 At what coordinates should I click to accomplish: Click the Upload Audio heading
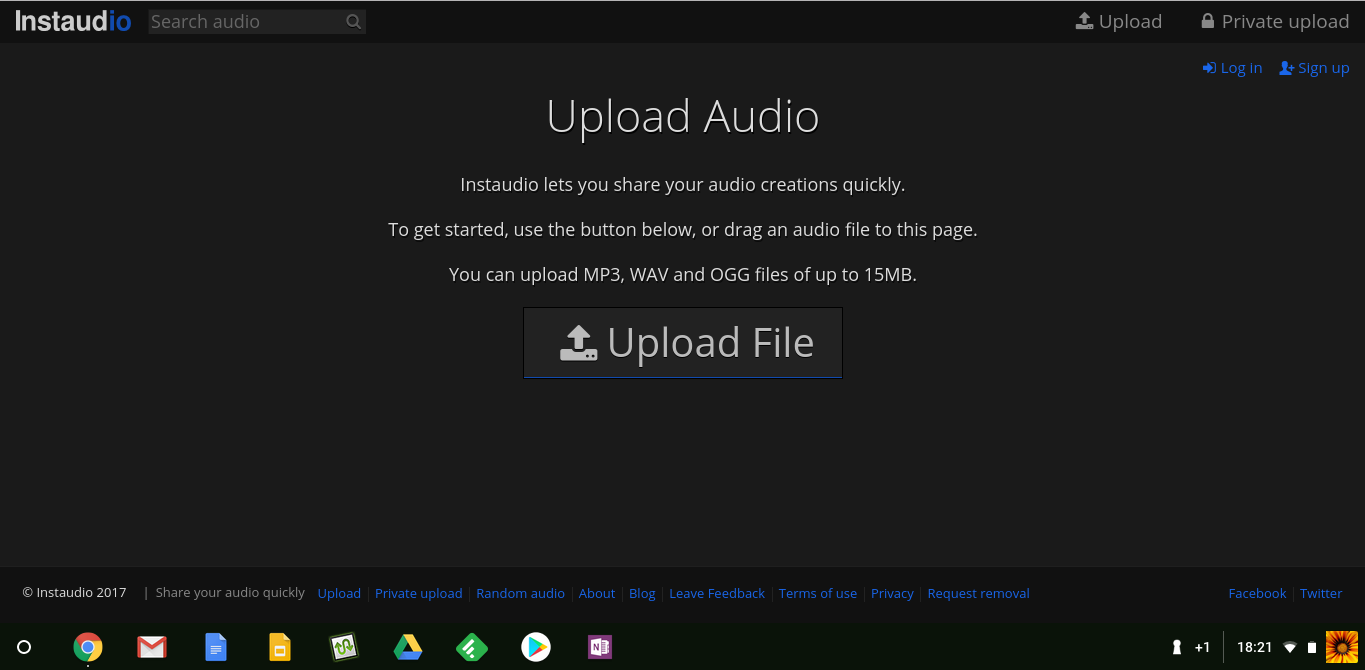[683, 117]
